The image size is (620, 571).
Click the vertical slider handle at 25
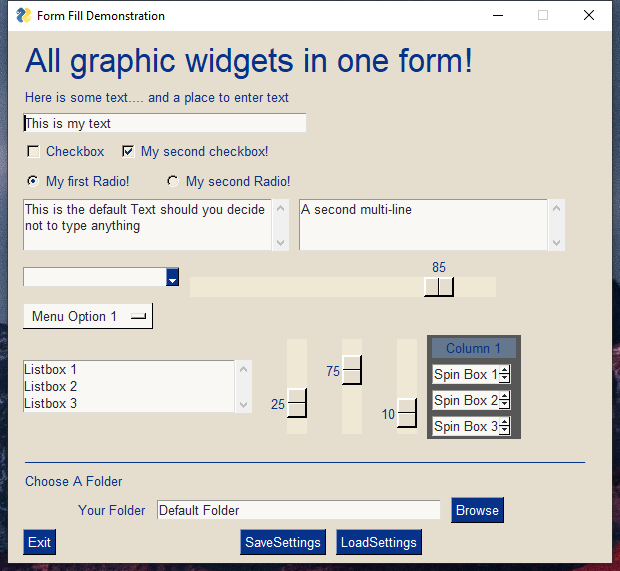coord(297,403)
